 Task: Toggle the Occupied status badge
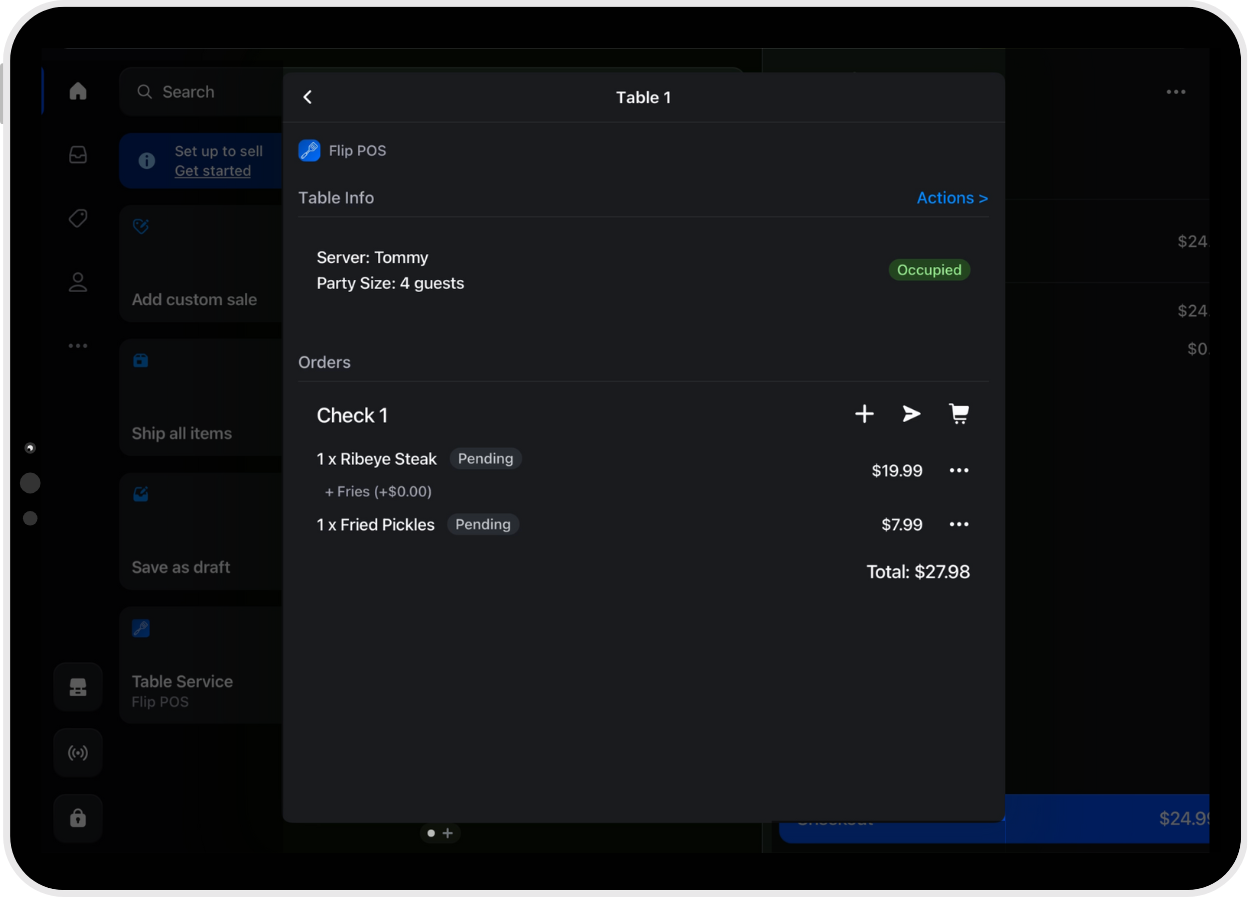pyautogui.click(x=929, y=269)
